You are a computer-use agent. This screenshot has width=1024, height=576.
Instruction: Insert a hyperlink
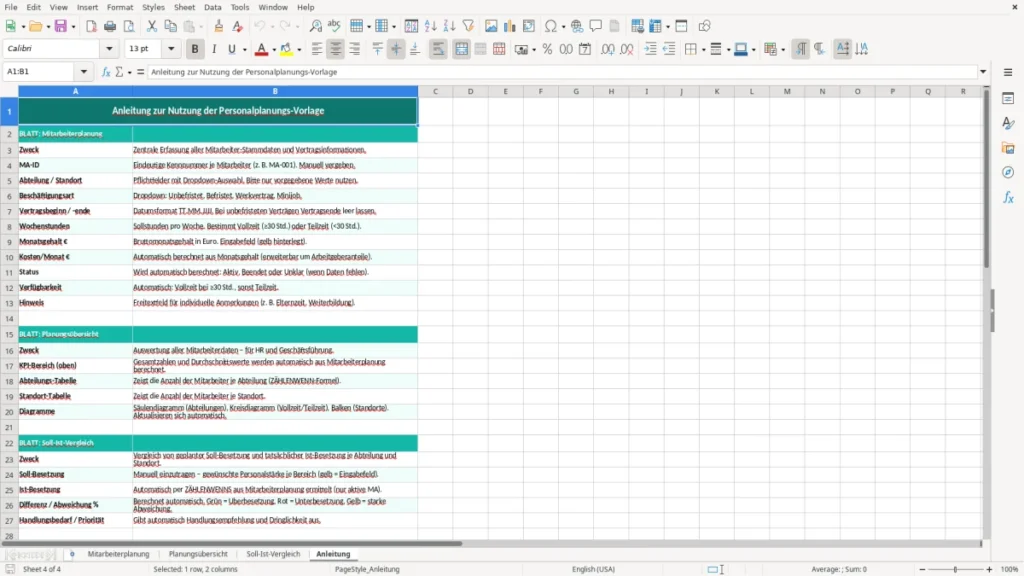[577, 26]
